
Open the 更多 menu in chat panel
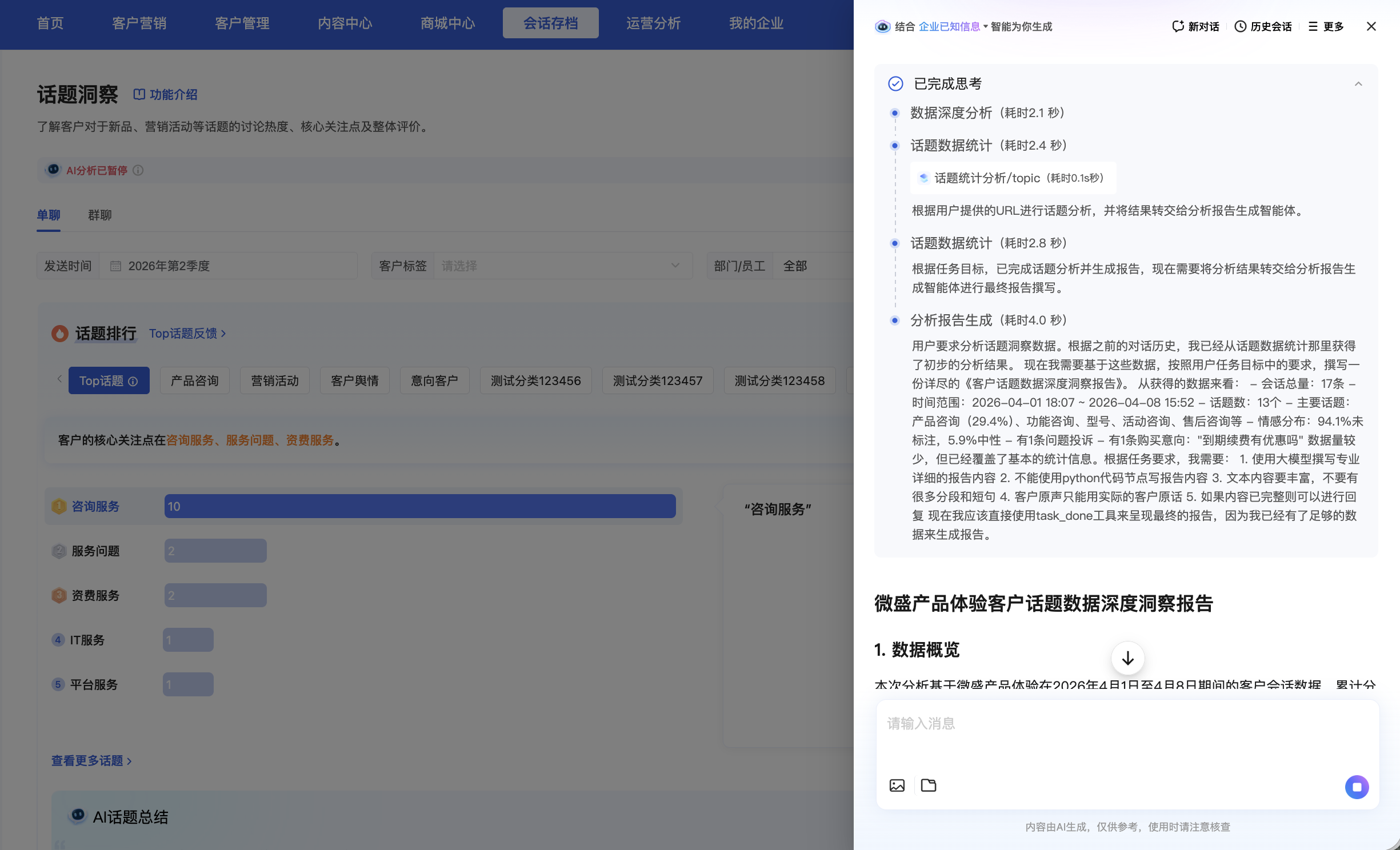(1326, 26)
